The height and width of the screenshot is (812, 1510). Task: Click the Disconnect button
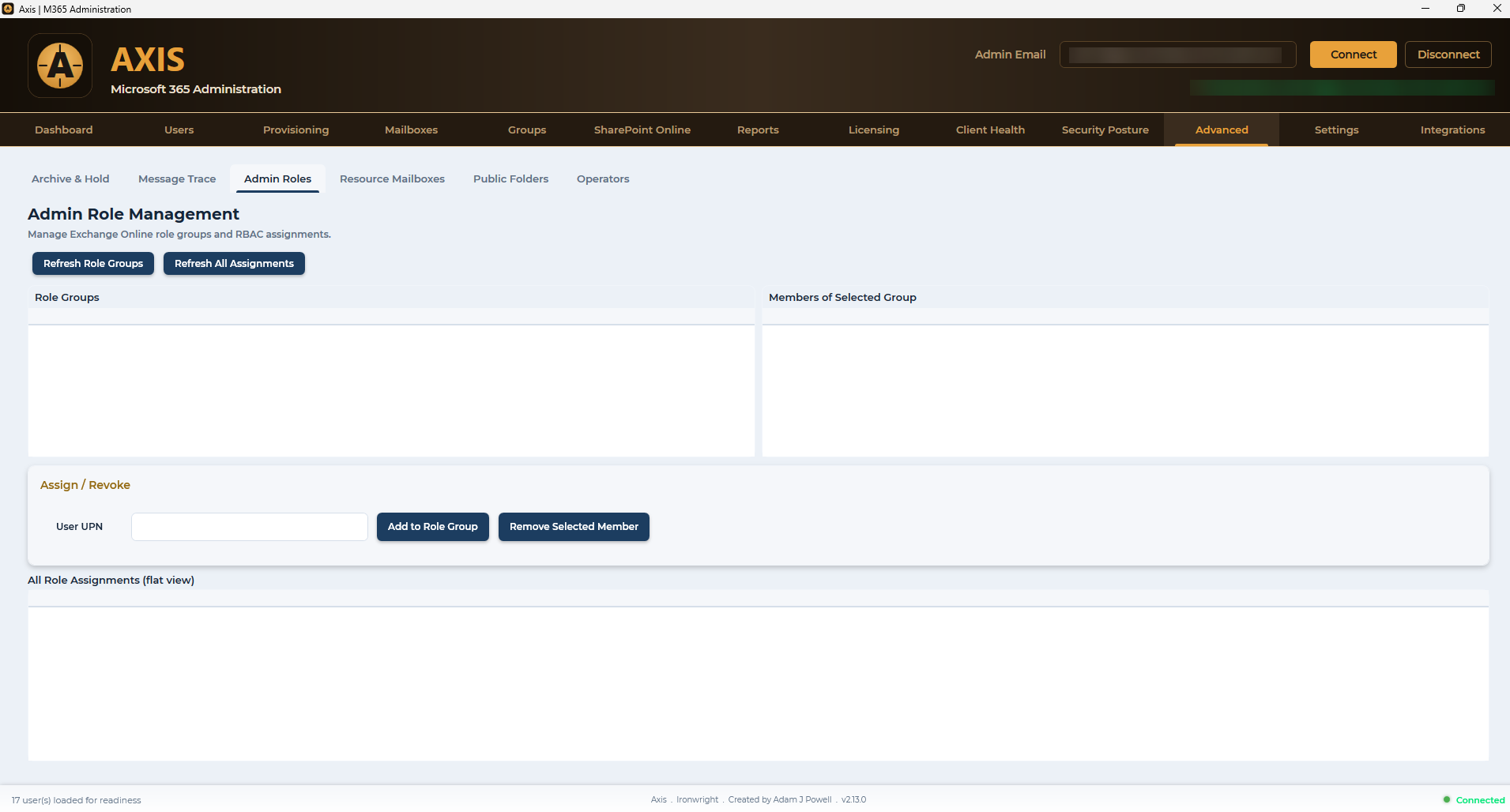[x=1448, y=55]
